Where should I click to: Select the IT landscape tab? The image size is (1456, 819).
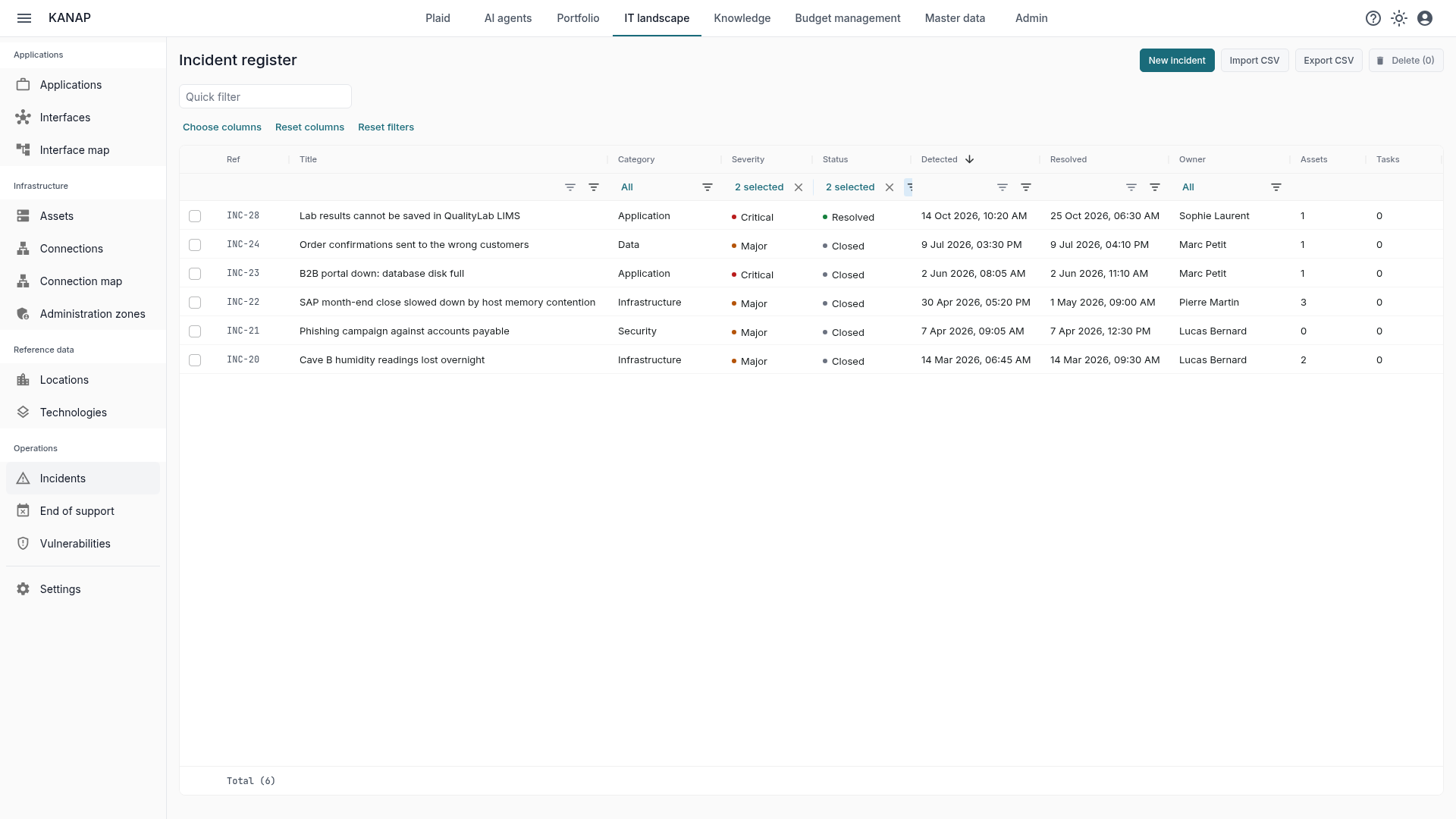(657, 18)
